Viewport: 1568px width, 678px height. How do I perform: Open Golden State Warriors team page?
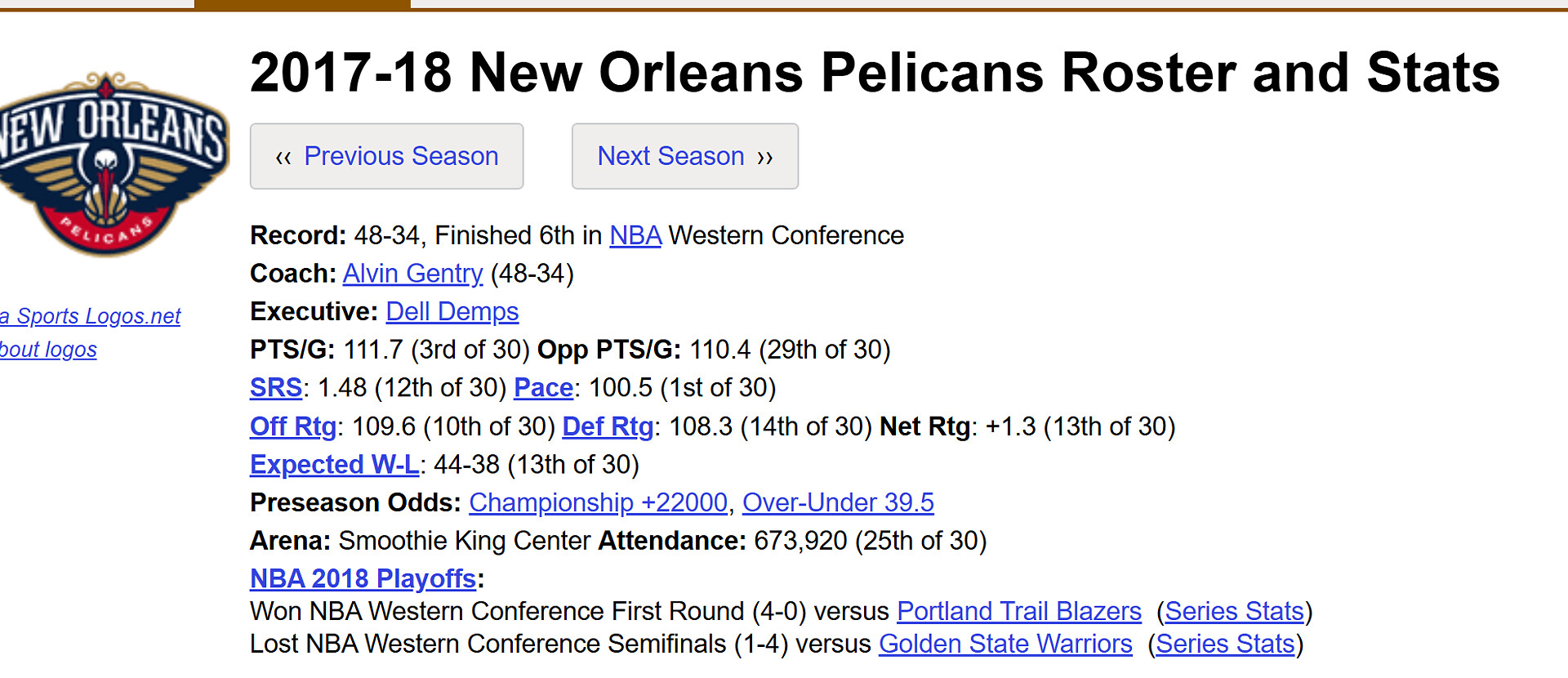click(x=1005, y=645)
